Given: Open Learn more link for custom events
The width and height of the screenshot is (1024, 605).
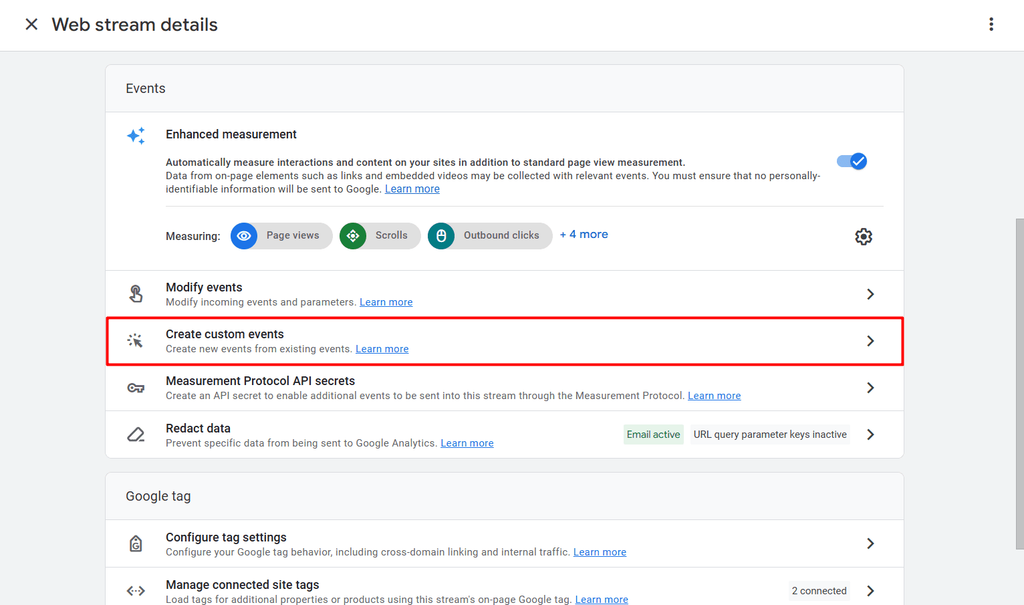Looking at the screenshot, I should (382, 349).
